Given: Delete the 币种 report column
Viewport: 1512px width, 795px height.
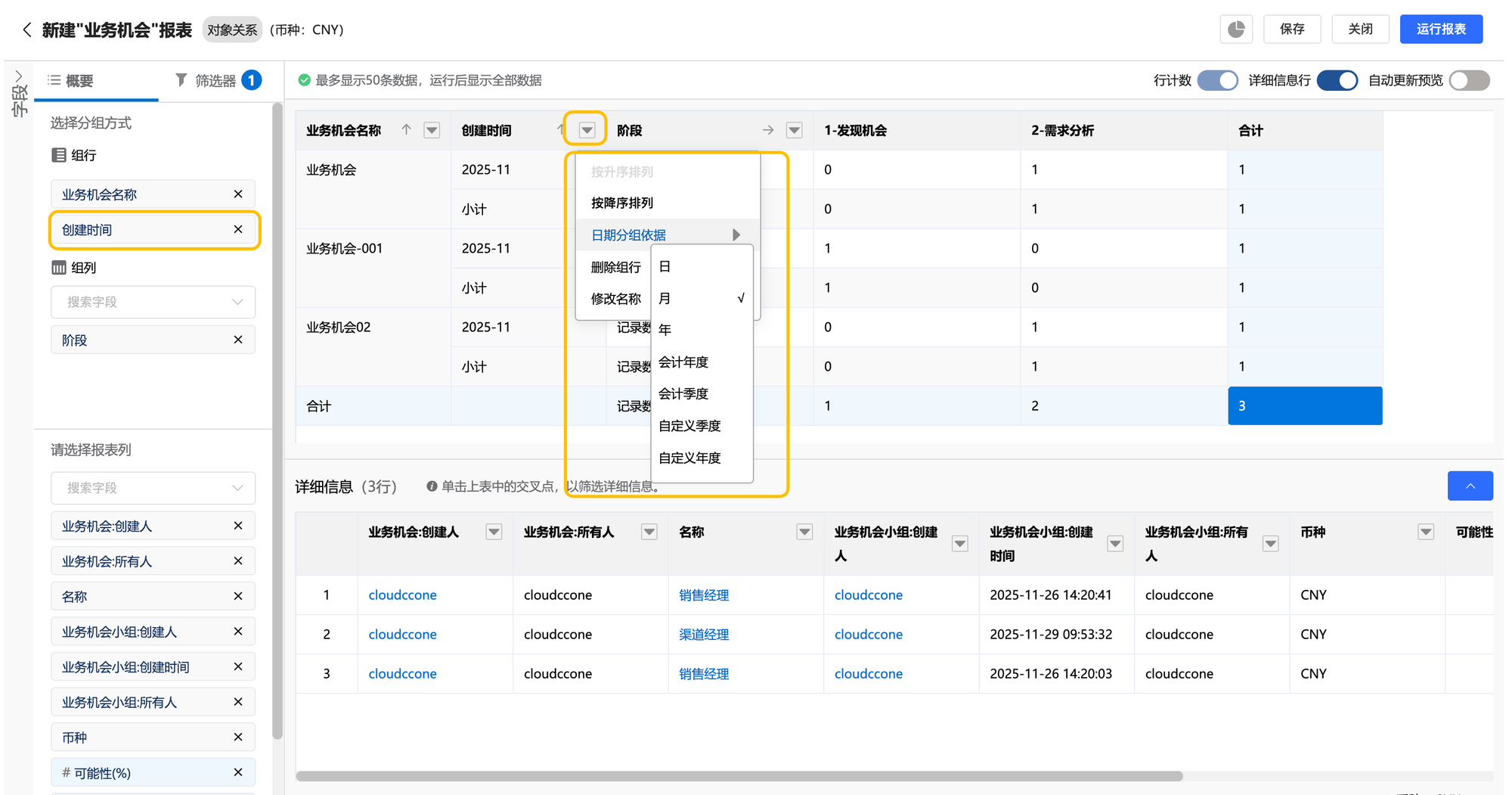Looking at the screenshot, I should 238,738.
